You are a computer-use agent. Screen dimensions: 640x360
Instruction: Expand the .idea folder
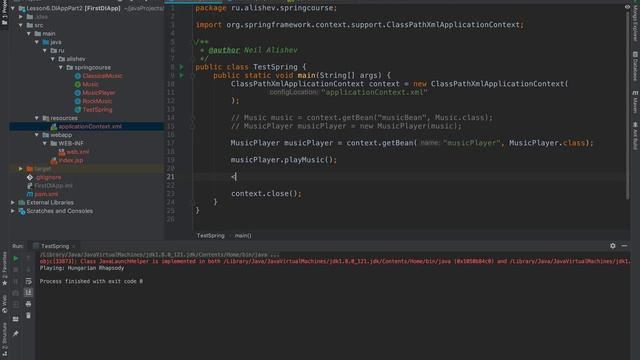[21, 17]
